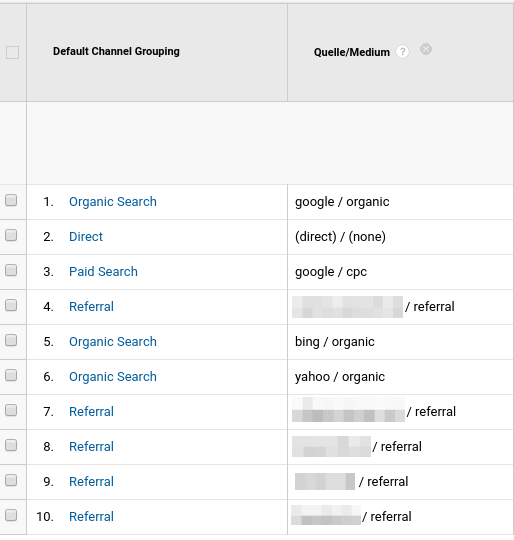Open Organic Search link for bing row
The width and height of the screenshot is (514, 540).
113,342
